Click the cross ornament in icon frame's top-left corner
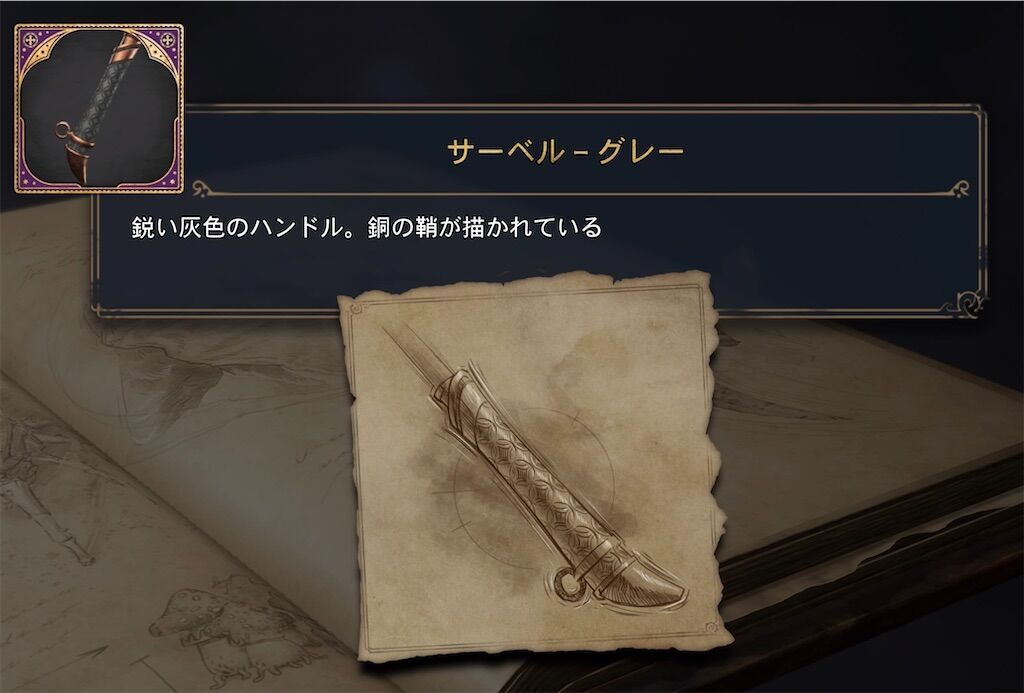The height and width of the screenshot is (693, 1024). [x=31, y=40]
